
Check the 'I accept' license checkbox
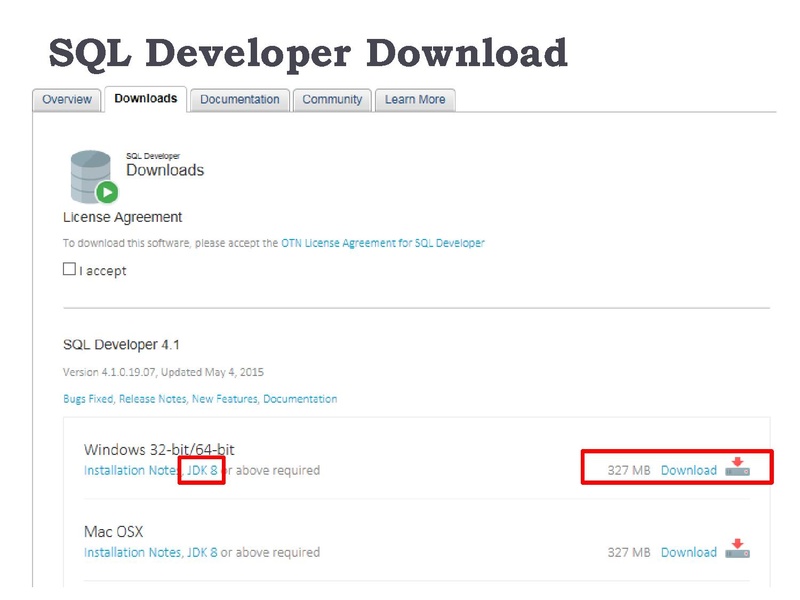coord(69,270)
